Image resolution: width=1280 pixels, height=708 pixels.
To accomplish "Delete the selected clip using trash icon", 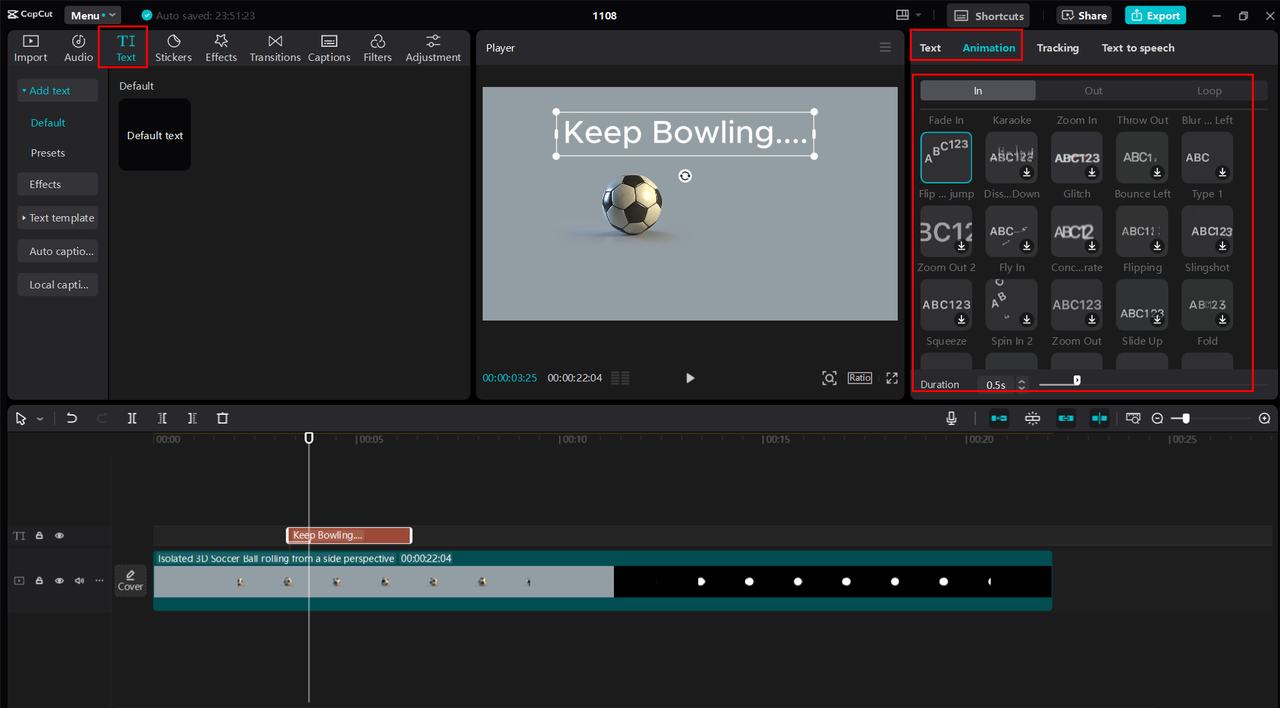I will click(x=223, y=418).
